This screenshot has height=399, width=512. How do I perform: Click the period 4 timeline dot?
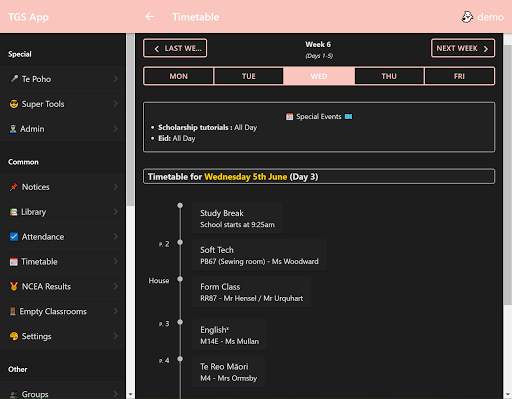tap(180, 359)
